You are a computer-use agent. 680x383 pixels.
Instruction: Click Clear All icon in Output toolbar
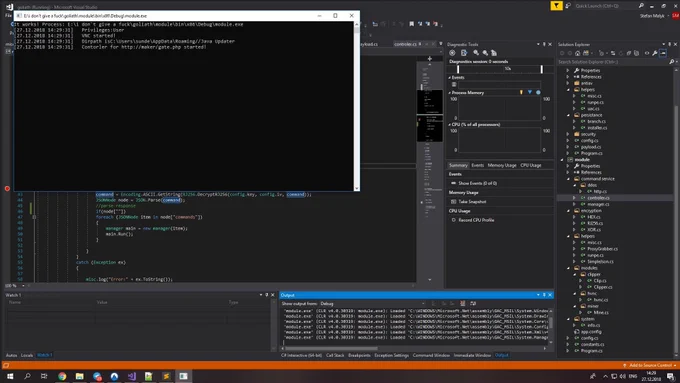[x=462, y=304]
